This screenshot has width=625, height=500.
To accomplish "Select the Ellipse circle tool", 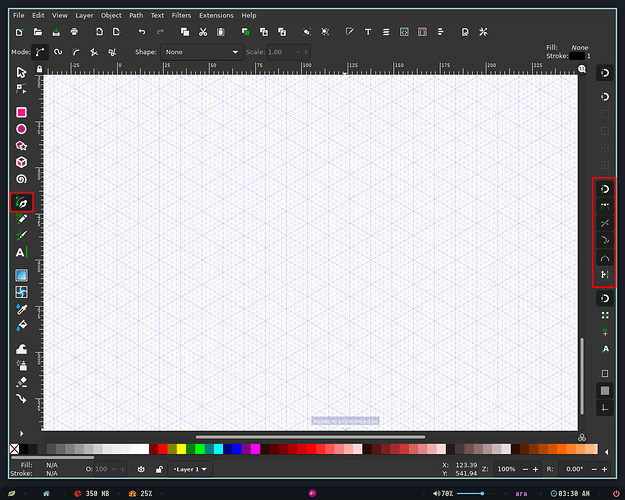I will tap(22, 129).
